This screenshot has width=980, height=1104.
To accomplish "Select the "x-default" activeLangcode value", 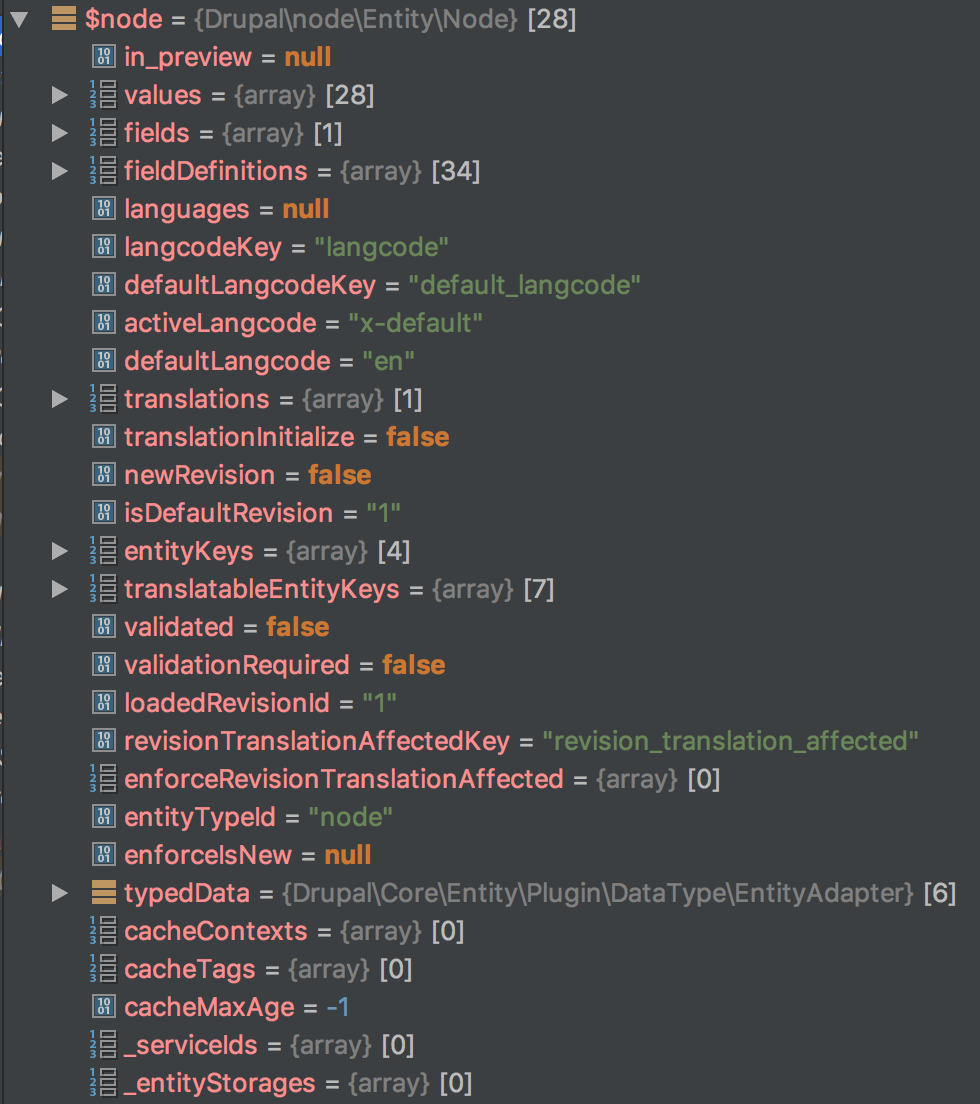I will tap(415, 323).
